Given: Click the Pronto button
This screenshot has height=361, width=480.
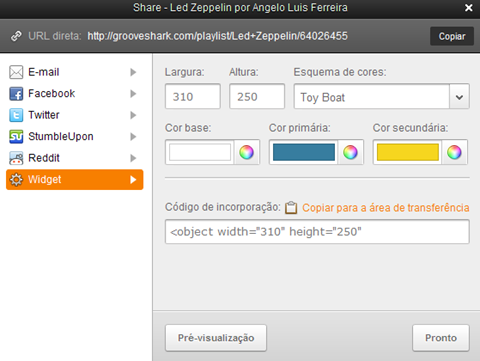Looking at the screenshot, I should click(x=441, y=338).
